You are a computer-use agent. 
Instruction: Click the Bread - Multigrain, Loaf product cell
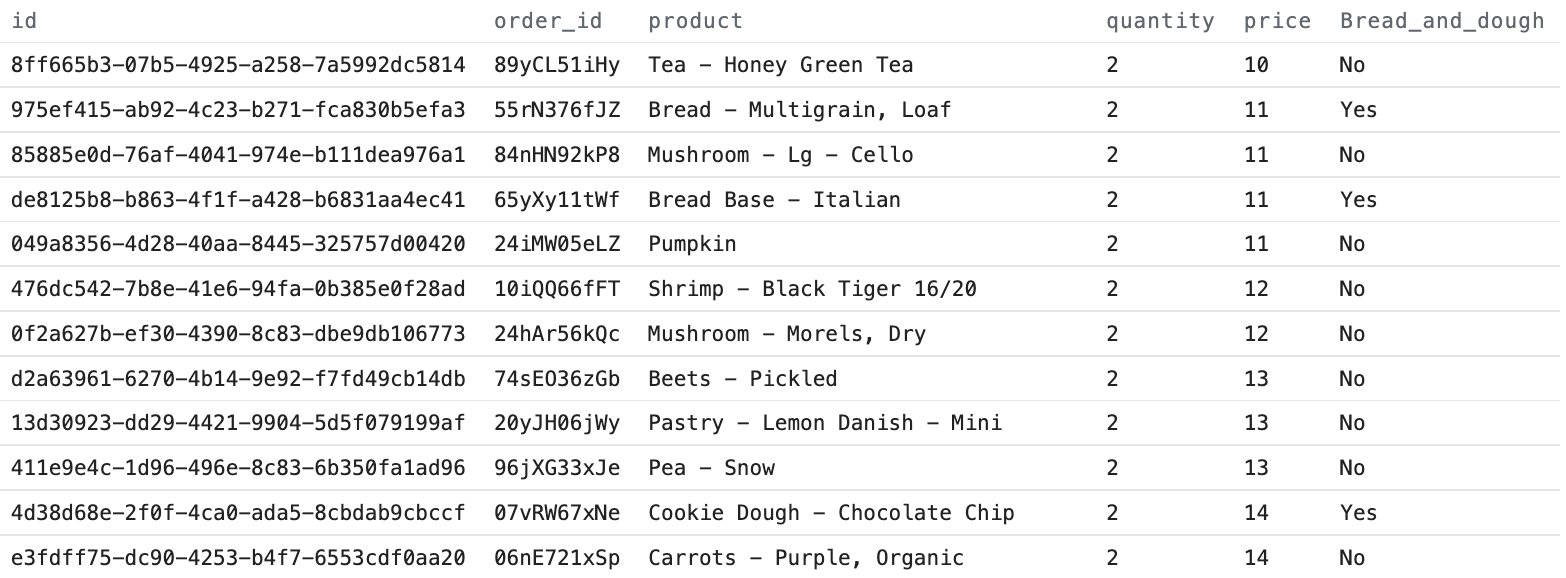(799, 111)
